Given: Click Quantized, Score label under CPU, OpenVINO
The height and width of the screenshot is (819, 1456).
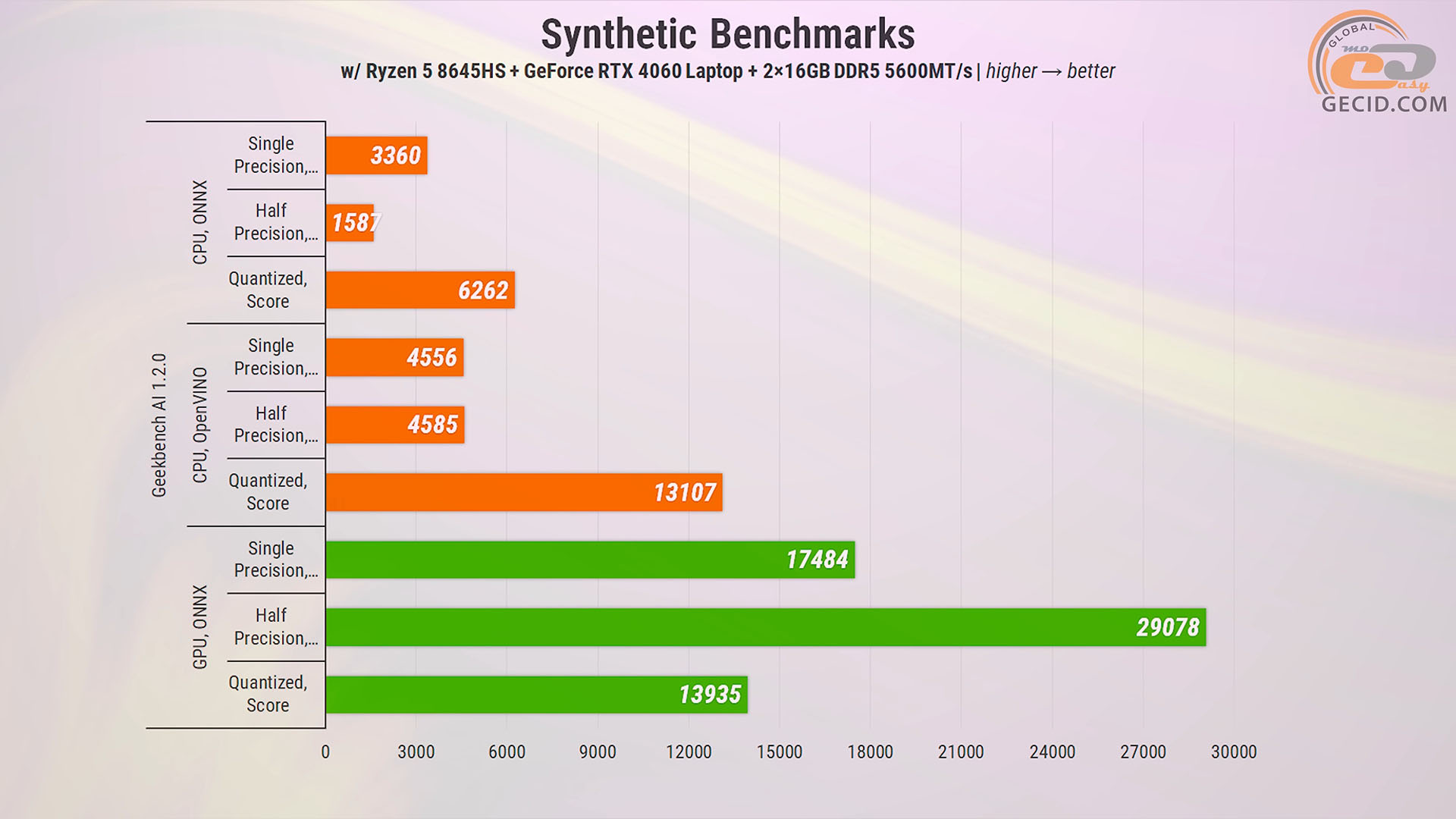Looking at the screenshot, I should (268, 492).
